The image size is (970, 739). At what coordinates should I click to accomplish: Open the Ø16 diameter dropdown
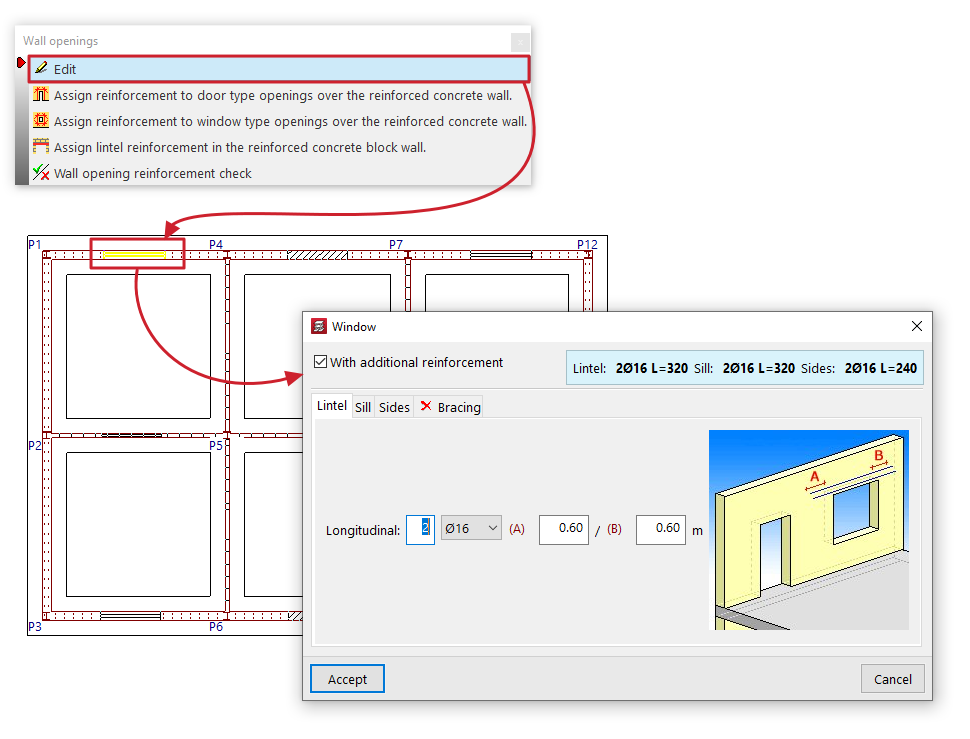(471, 528)
